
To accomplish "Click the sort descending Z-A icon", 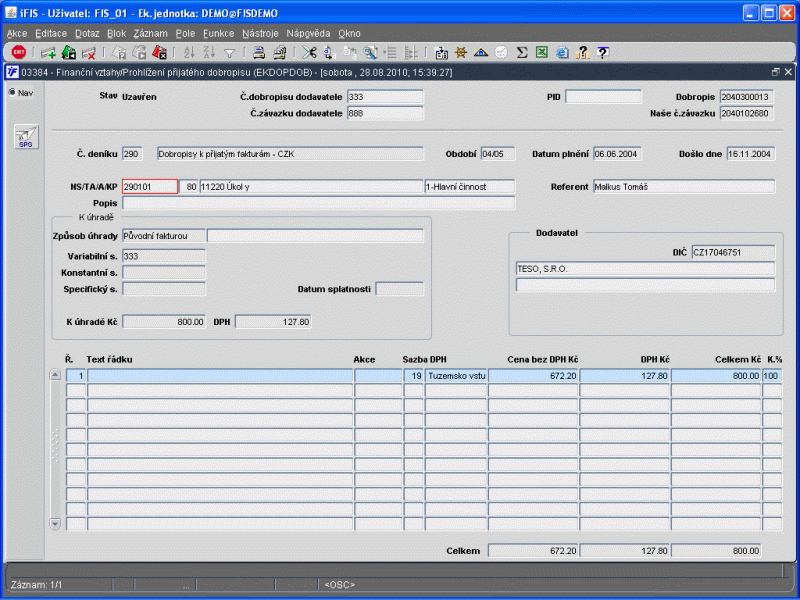I will pos(209,52).
